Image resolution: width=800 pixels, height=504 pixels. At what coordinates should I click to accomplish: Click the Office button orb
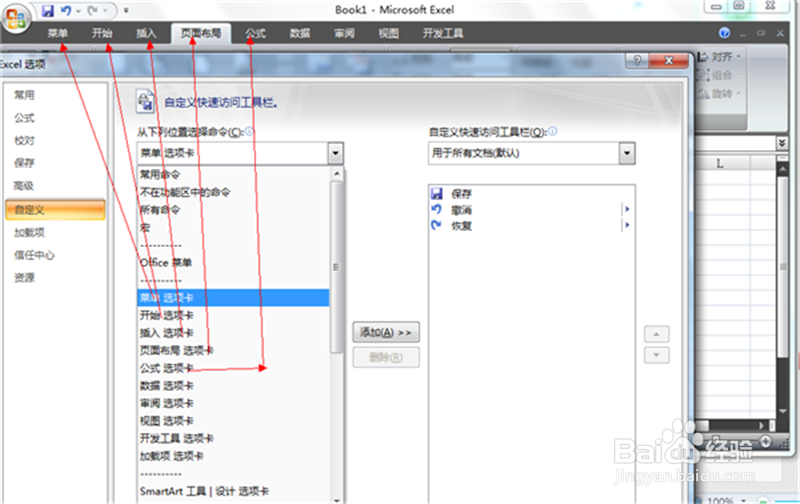[x=16, y=18]
